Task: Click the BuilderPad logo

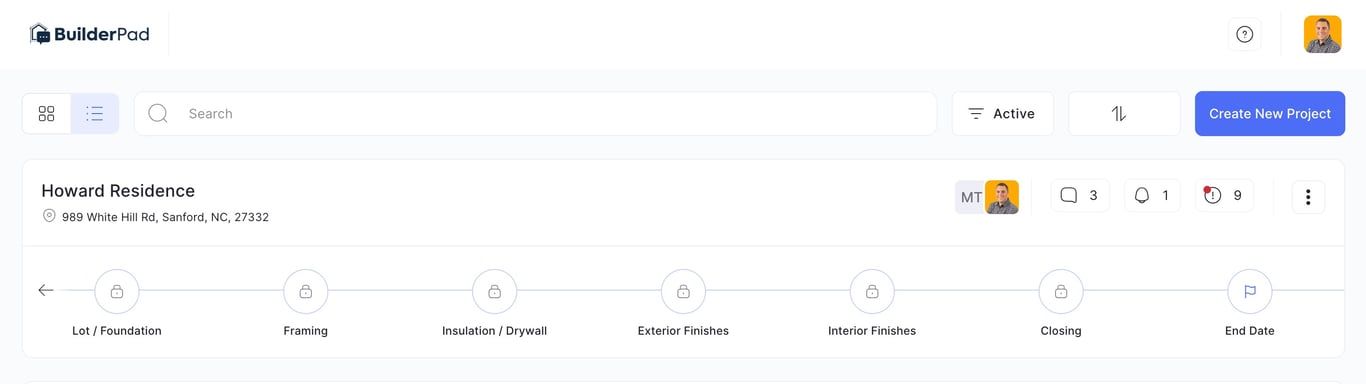Action: pos(89,34)
